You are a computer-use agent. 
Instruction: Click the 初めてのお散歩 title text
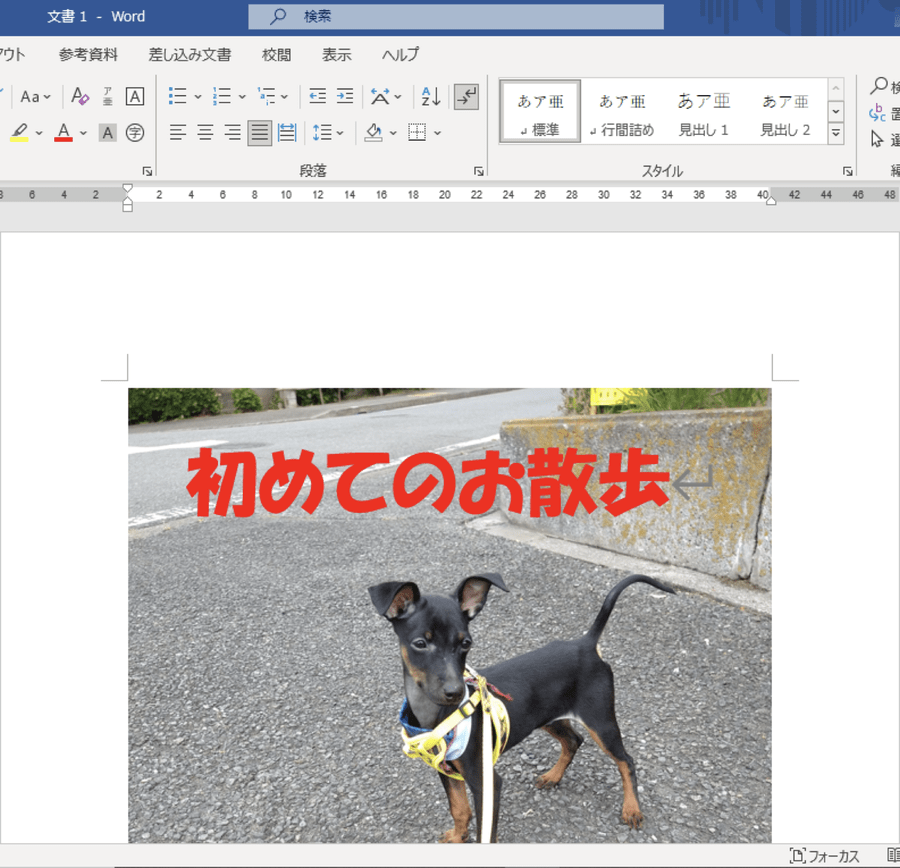click(428, 482)
